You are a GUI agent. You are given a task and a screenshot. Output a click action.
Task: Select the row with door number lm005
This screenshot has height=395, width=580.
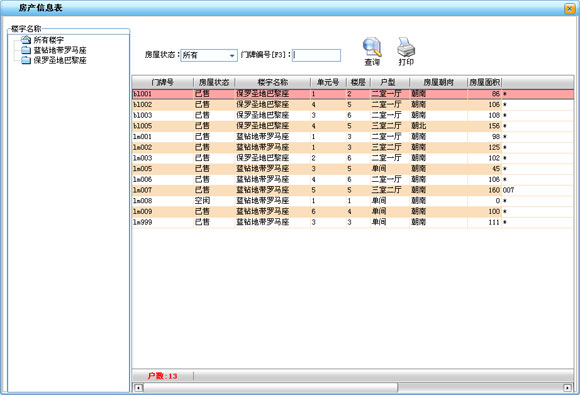353,169
